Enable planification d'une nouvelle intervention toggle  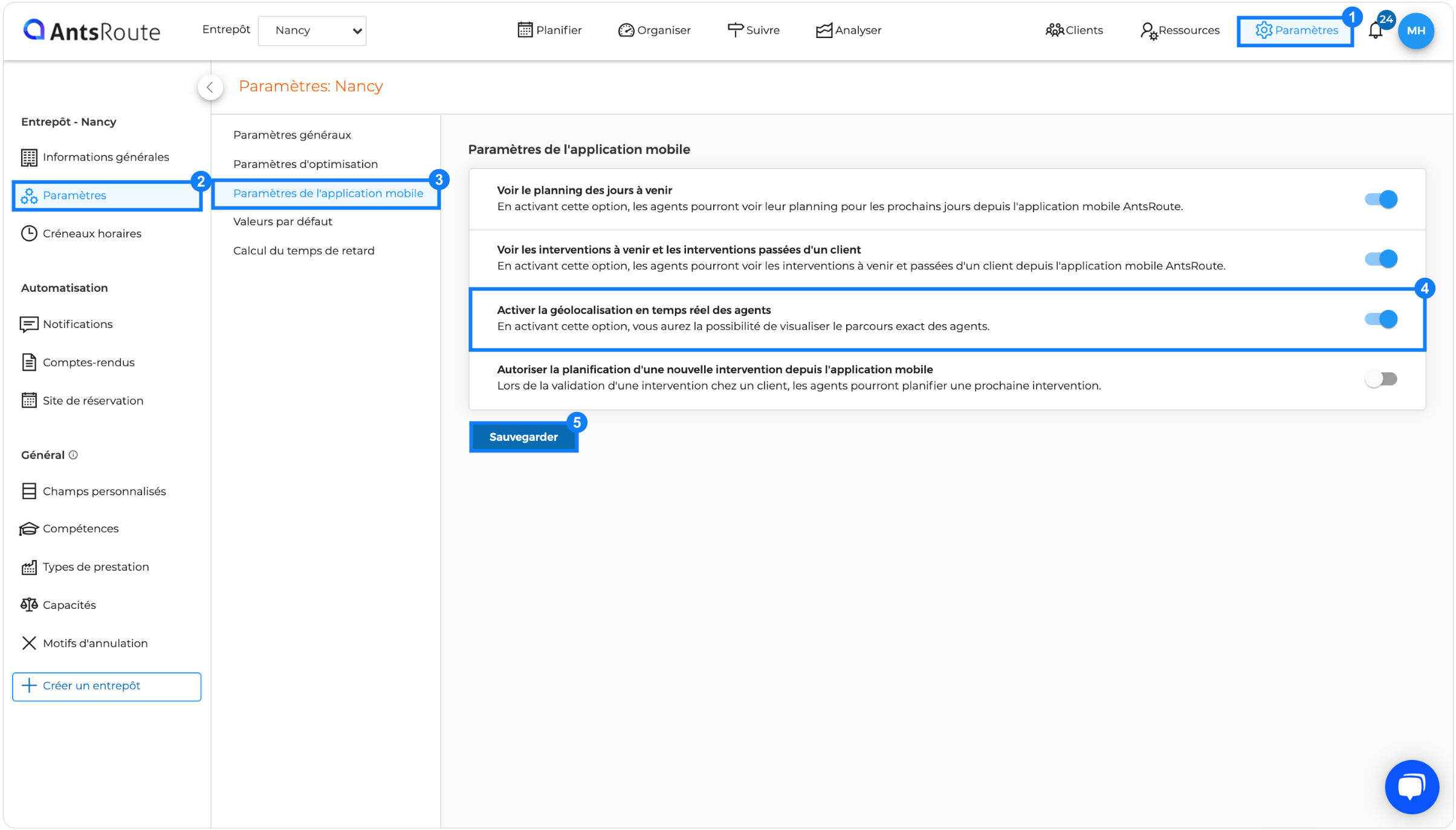tap(1380, 379)
